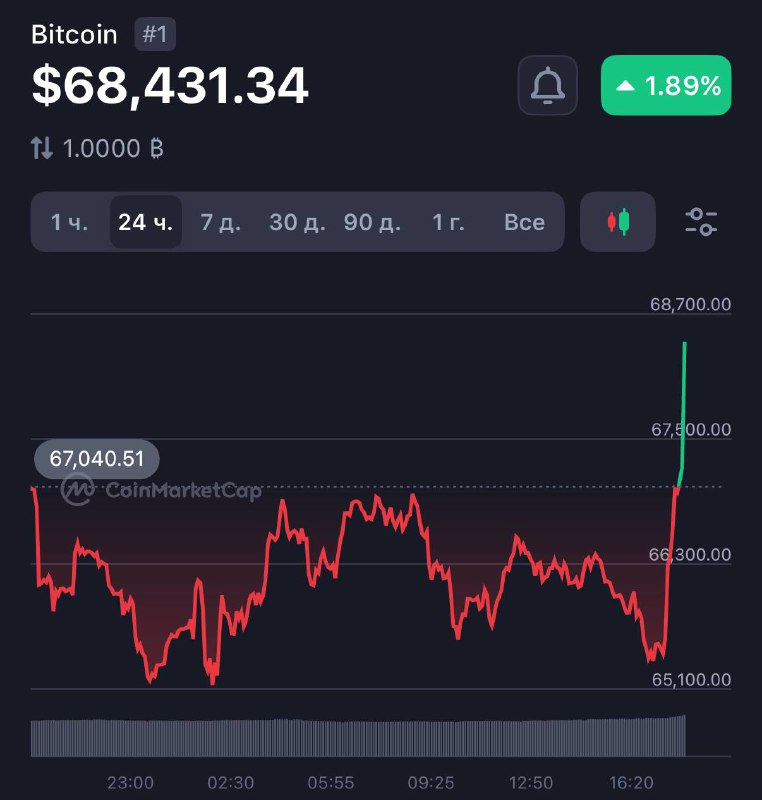
Task: Switch chart to 30 д. range
Action: coord(297,222)
